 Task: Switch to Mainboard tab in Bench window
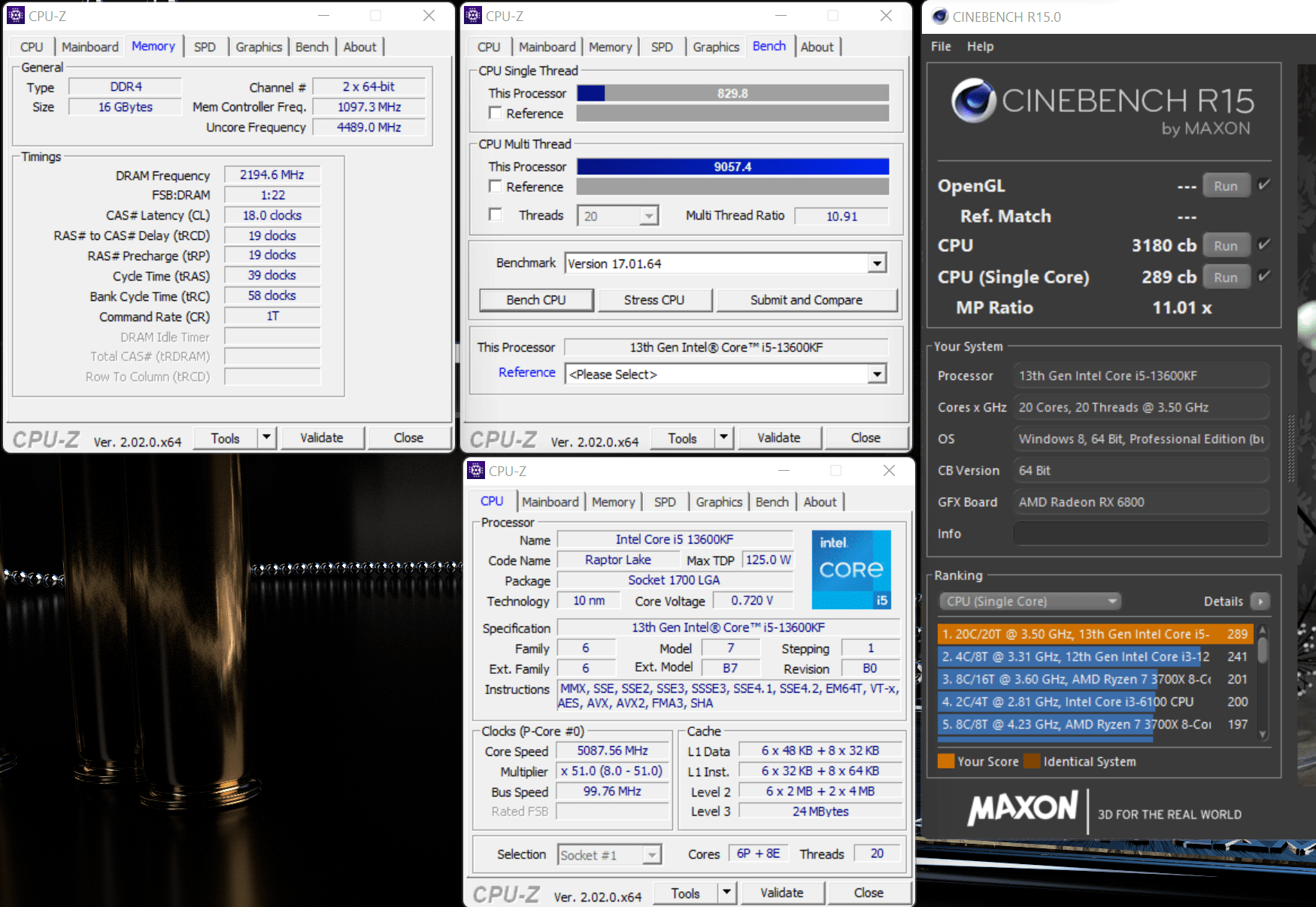tap(547, 47)
